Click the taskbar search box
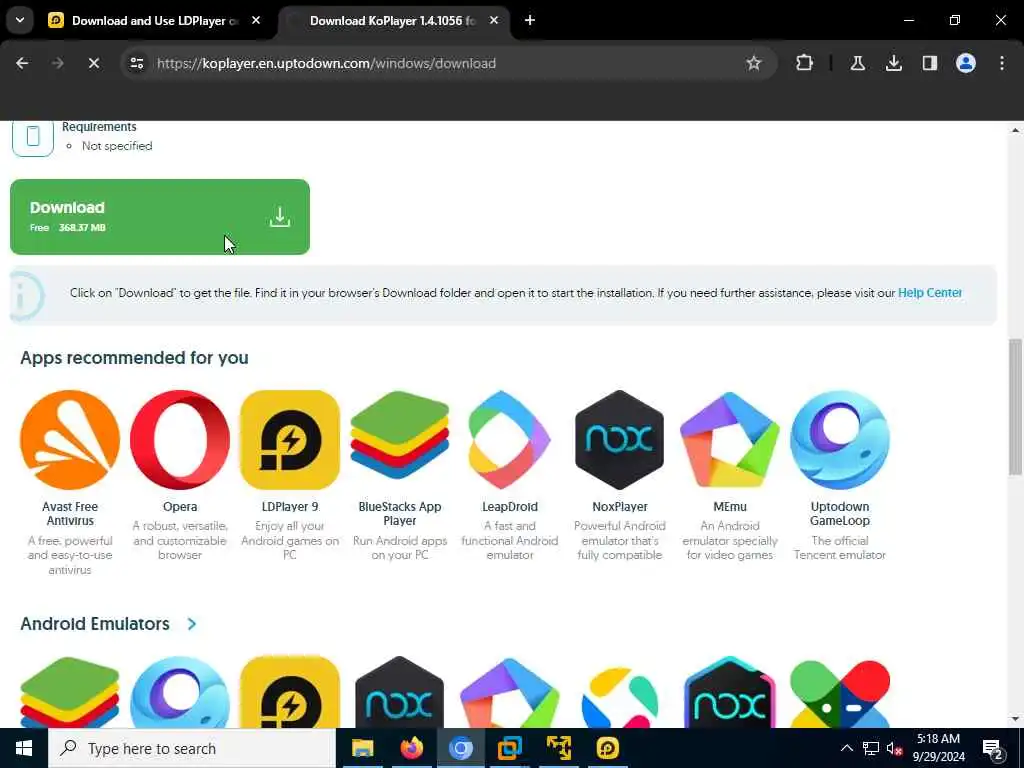Screen dimensions: 1024x768 pos(192,748)
